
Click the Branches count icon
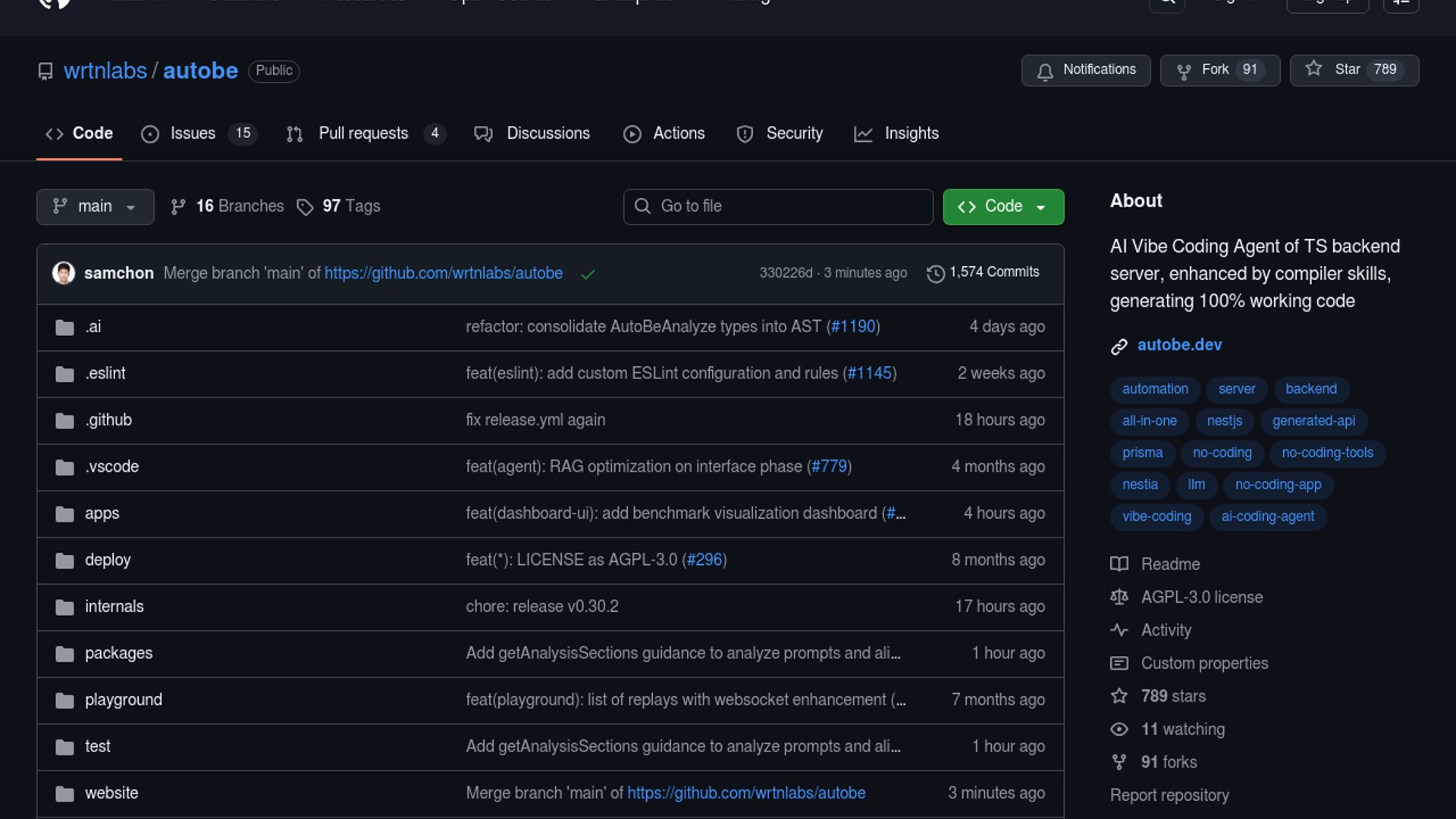pyautogui.click(x=178, y=207)
